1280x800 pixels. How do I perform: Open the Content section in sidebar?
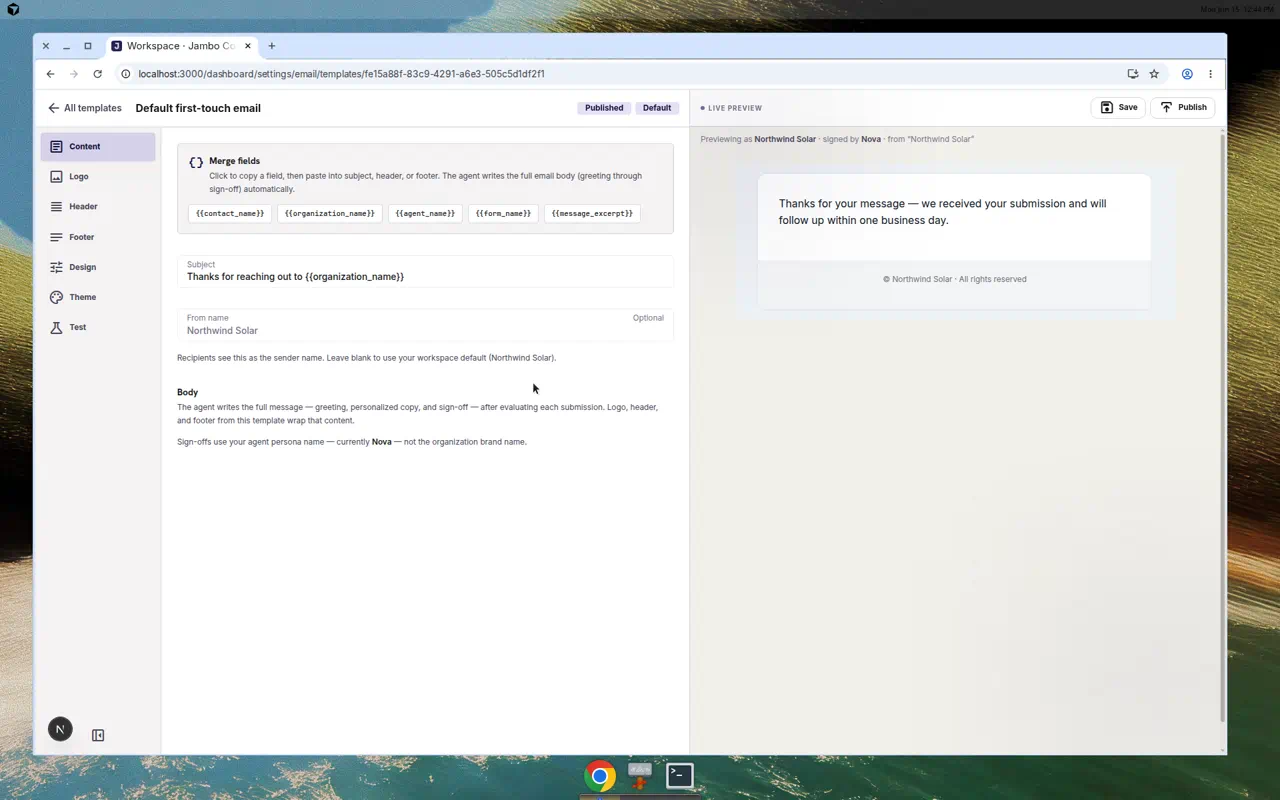pos(98,146)
